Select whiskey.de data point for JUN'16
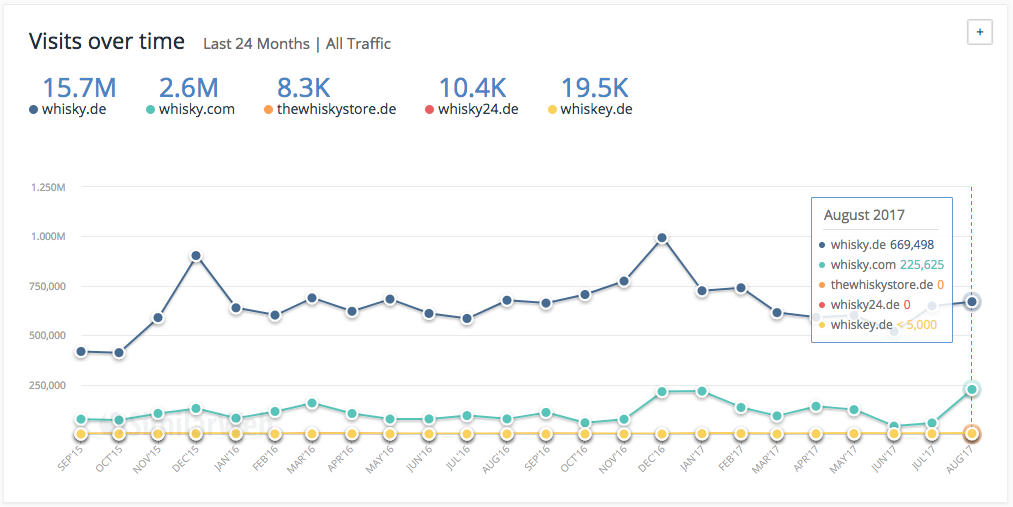1013x507 pixels. click(428, 434)
